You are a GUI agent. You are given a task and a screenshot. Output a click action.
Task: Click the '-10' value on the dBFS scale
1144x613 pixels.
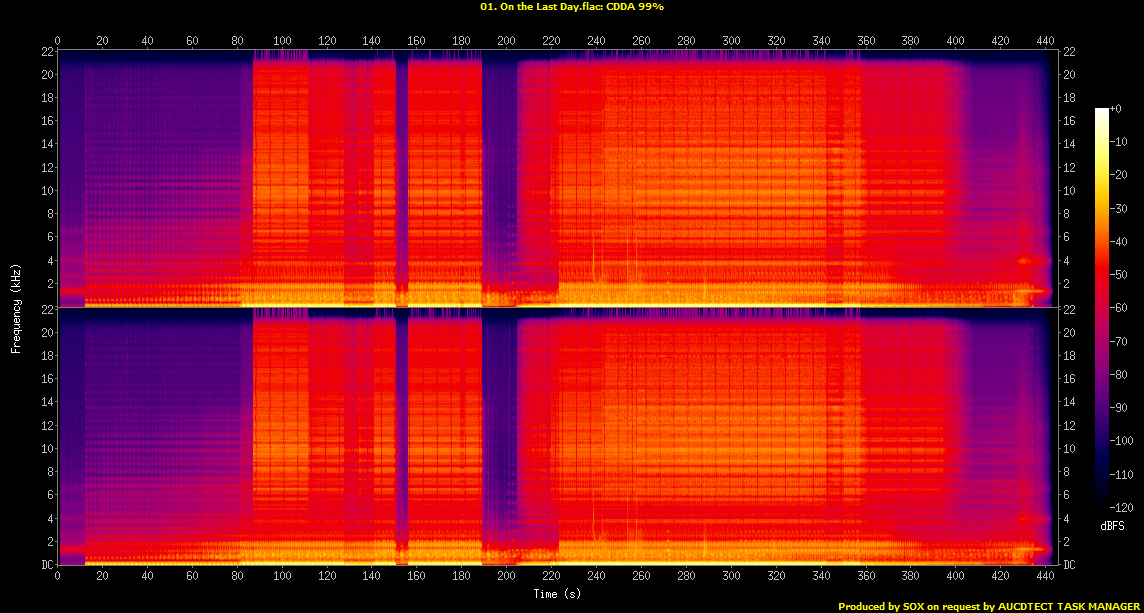pos(1118,142)
